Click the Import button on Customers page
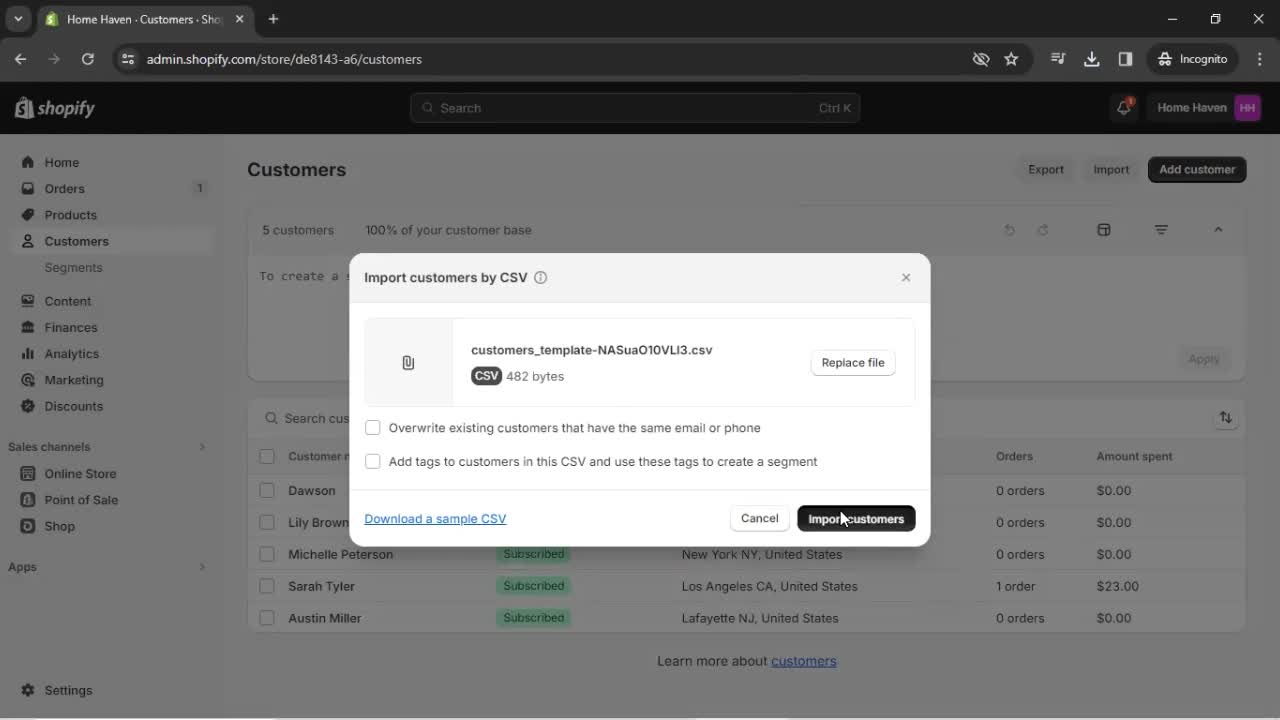The width and height of the screenshot is (1280, 720). (x=1111, y=169)
